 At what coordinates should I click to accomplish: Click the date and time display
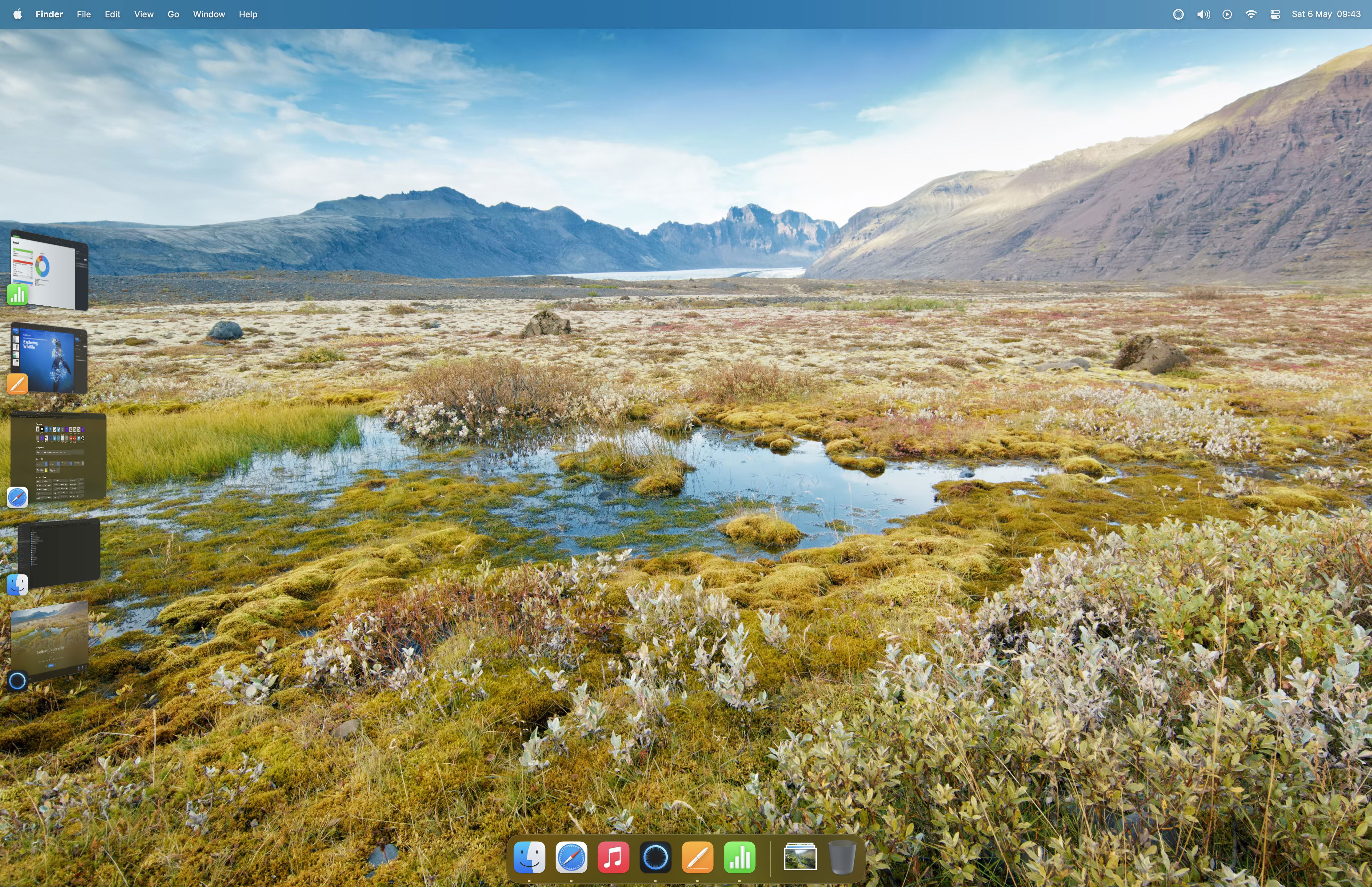[x=1325, y=14]
